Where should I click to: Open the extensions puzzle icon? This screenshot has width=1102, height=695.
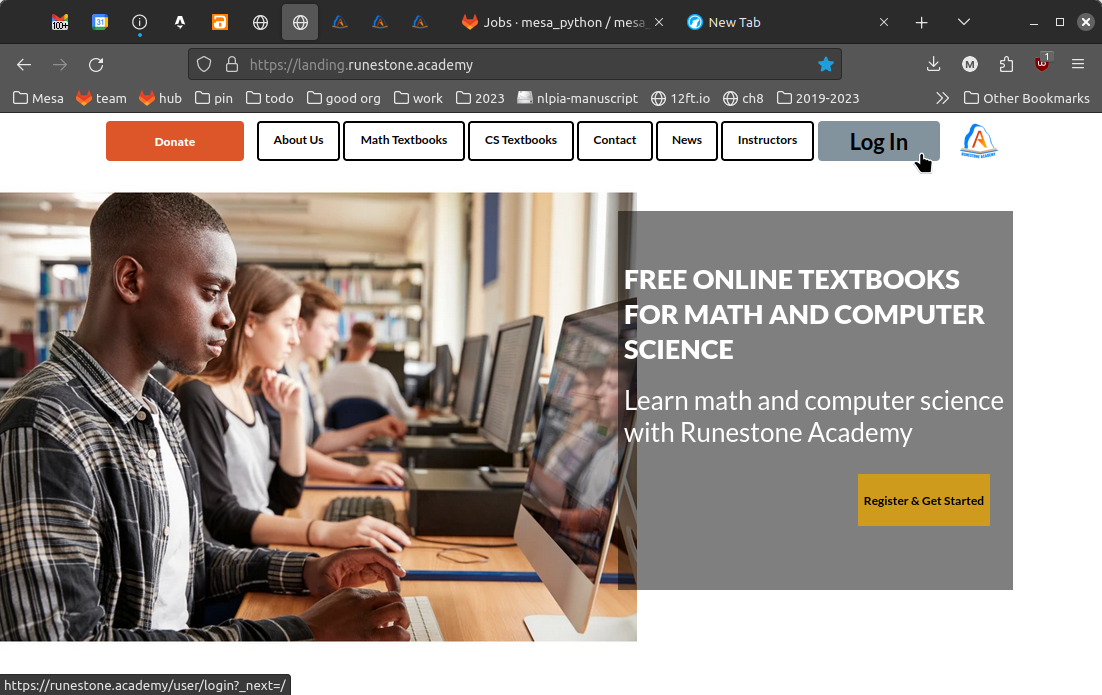pos(1006,64)
